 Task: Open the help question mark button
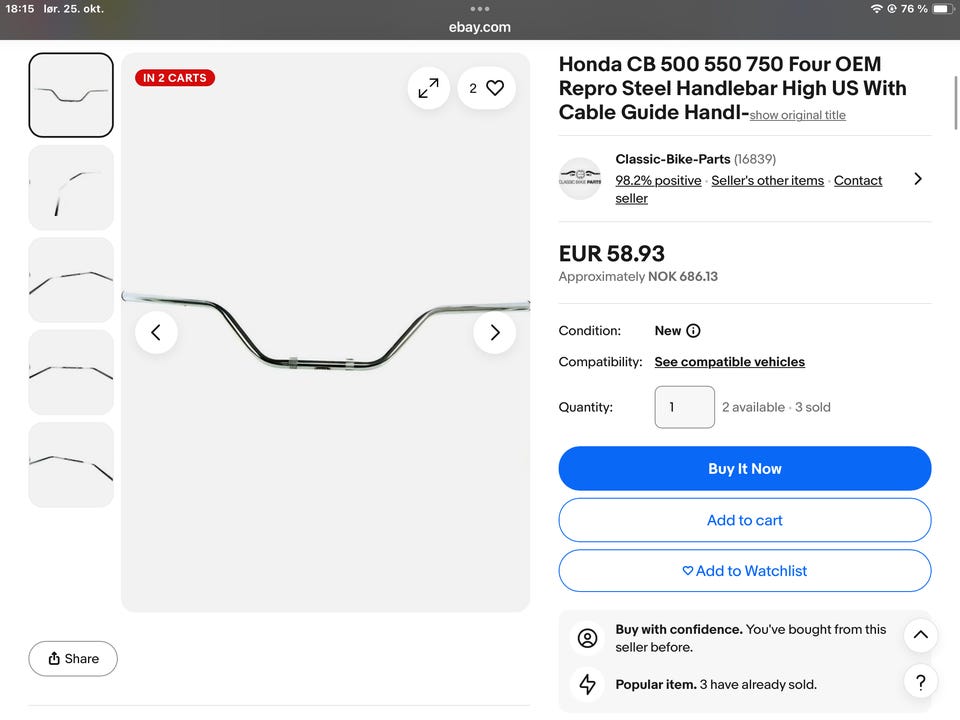coord(920,682)
